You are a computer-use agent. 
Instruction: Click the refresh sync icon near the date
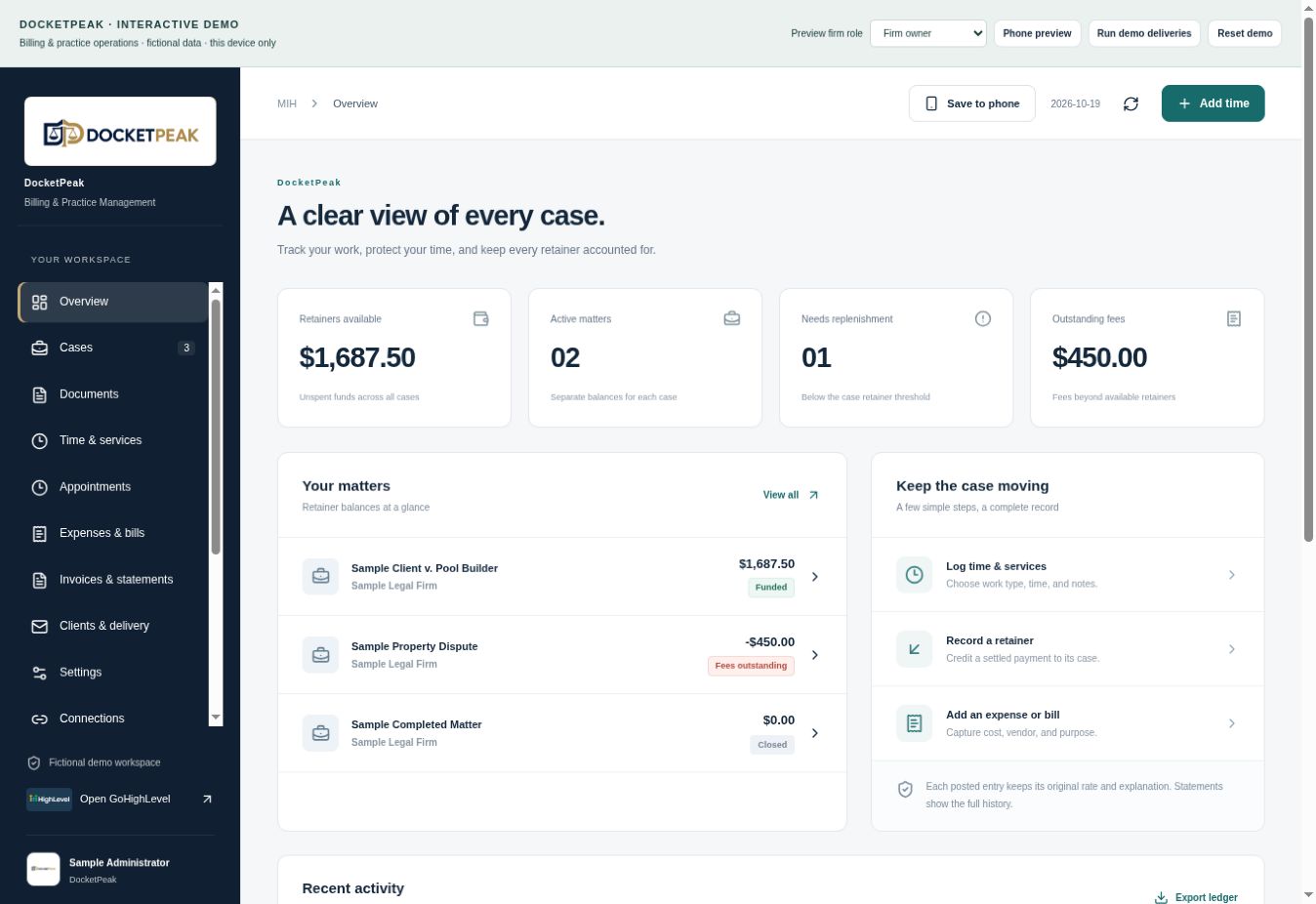pyautogui.click(x=1131, y=103)
